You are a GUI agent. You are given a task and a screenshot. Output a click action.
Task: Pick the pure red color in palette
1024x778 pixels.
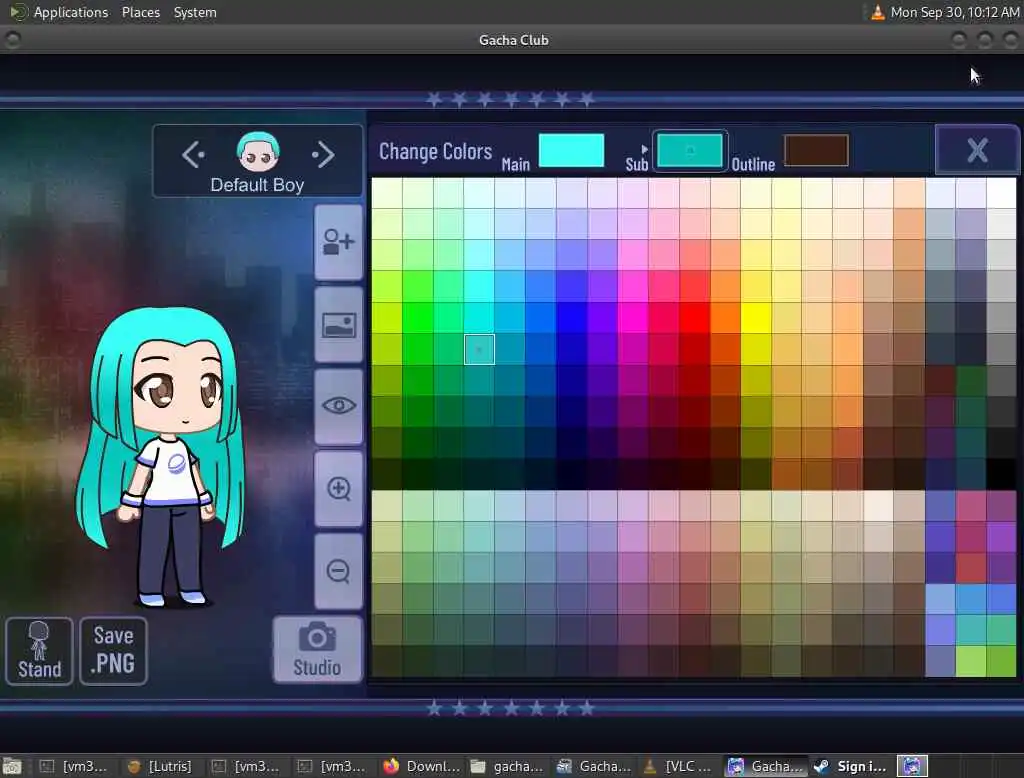pyautogui.click(x=694, y=318)
